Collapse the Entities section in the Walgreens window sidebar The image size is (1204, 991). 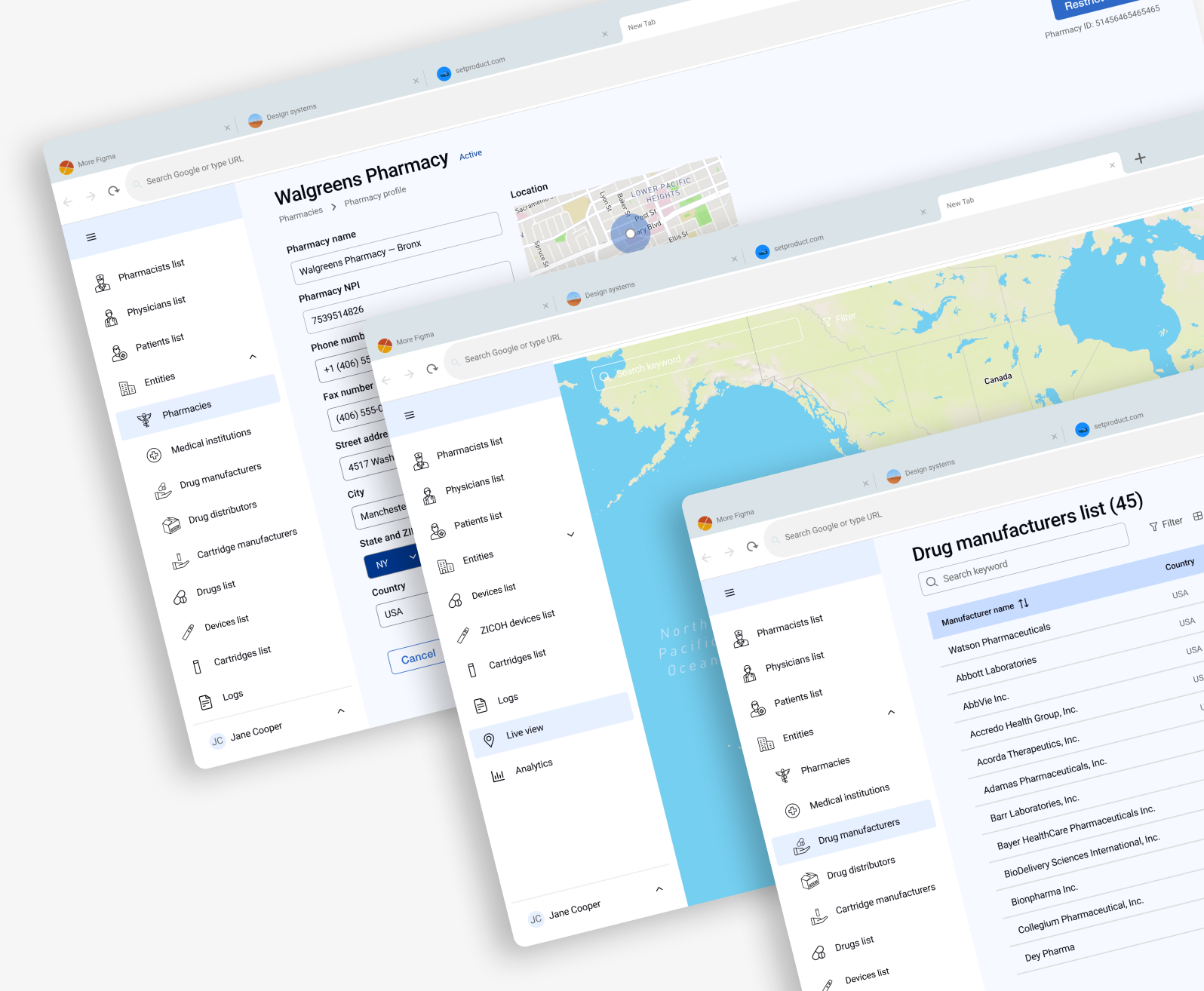pyautogui.click(x=253, y=357)
